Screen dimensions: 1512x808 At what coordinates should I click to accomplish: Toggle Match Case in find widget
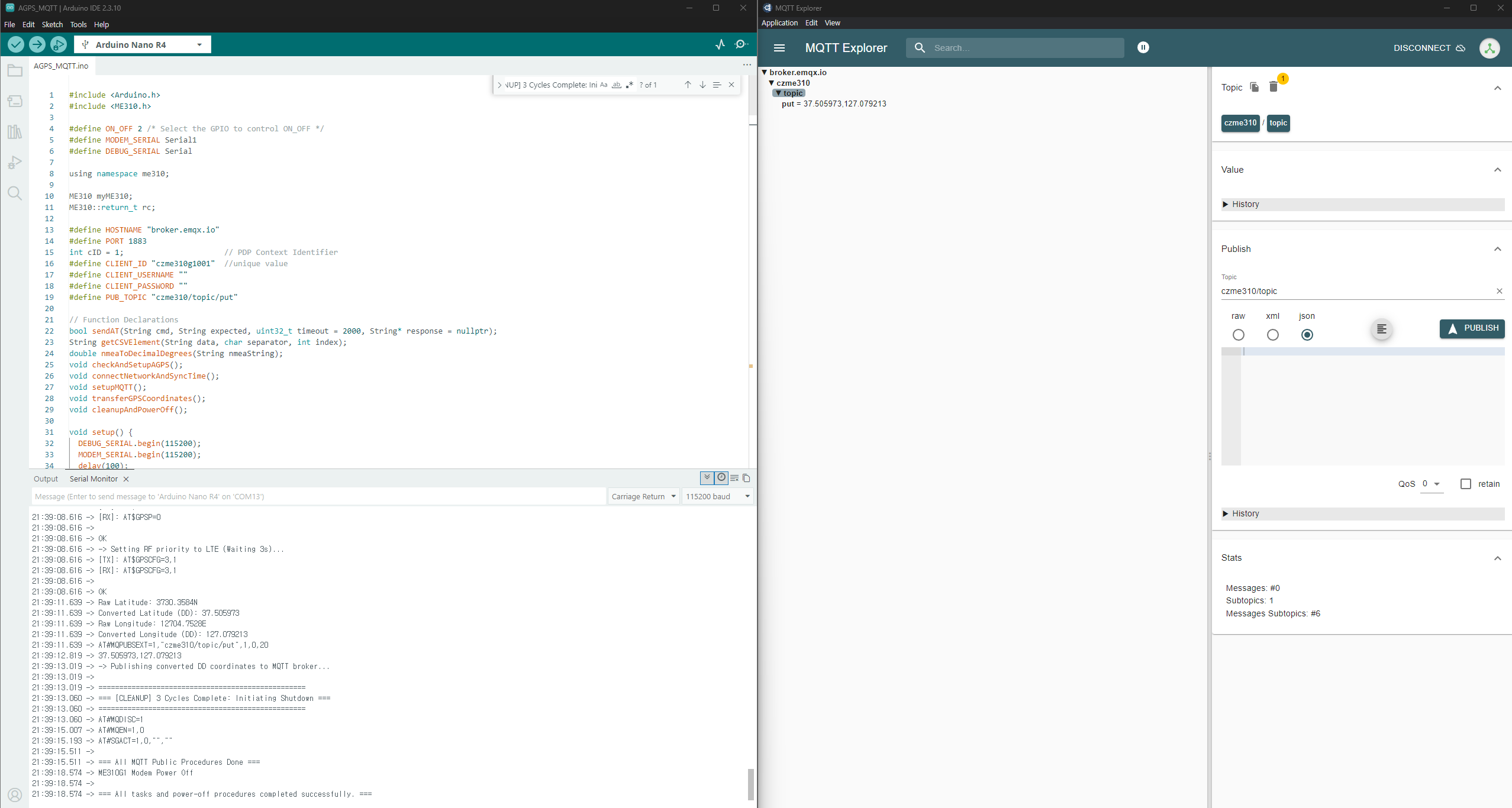(604, 85)
